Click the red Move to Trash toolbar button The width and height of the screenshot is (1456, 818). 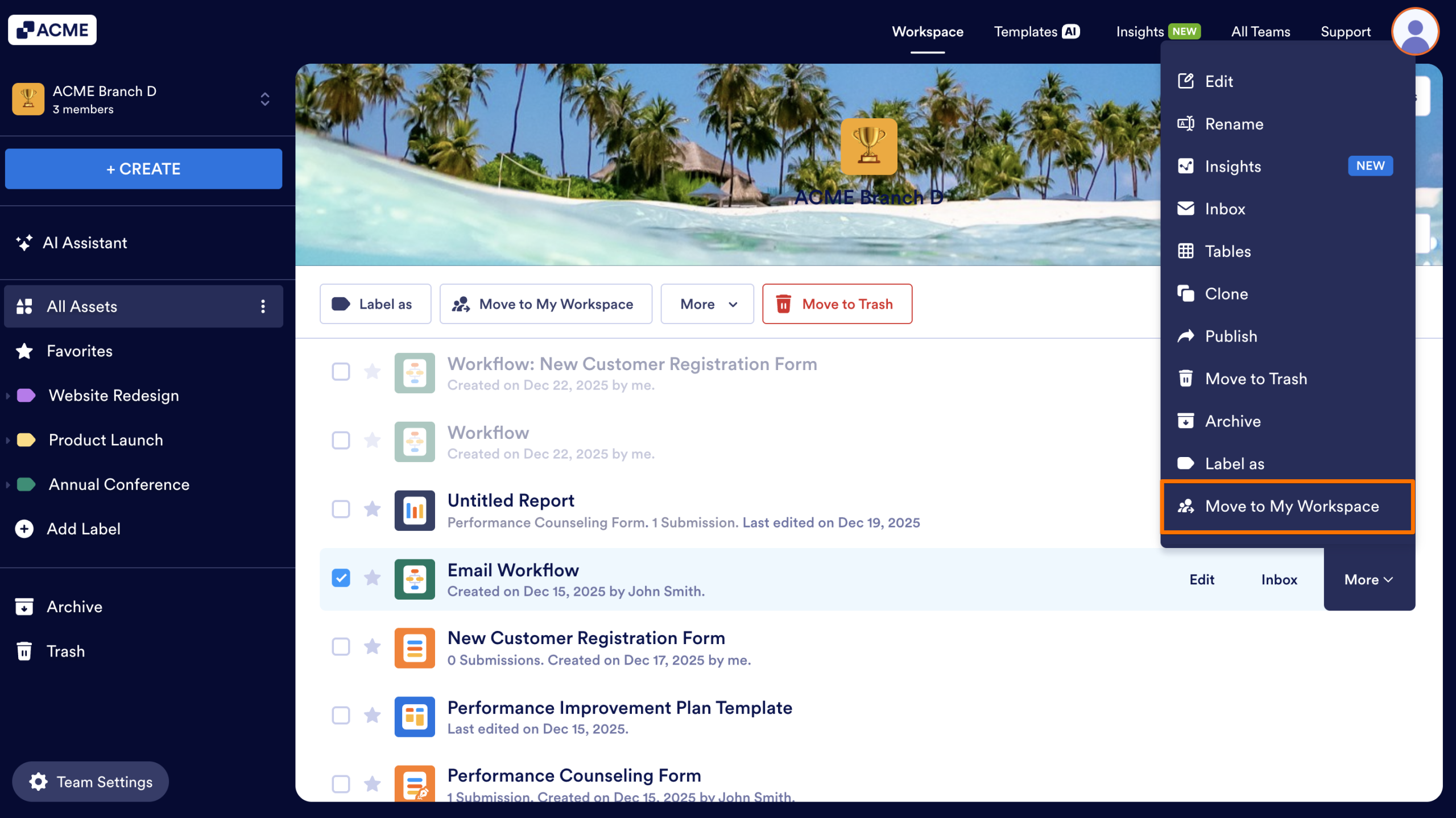(x=837, y=304)
